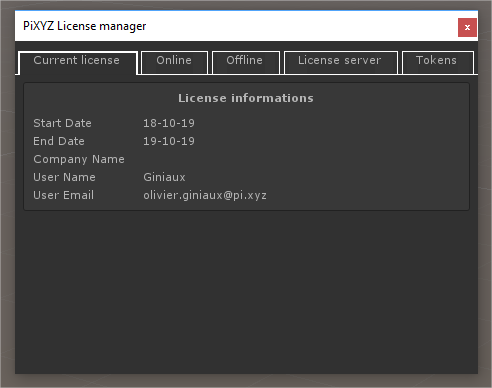Screen dimensions: 492x388
Task: Click the User Name label
Action: pos(64,177)
